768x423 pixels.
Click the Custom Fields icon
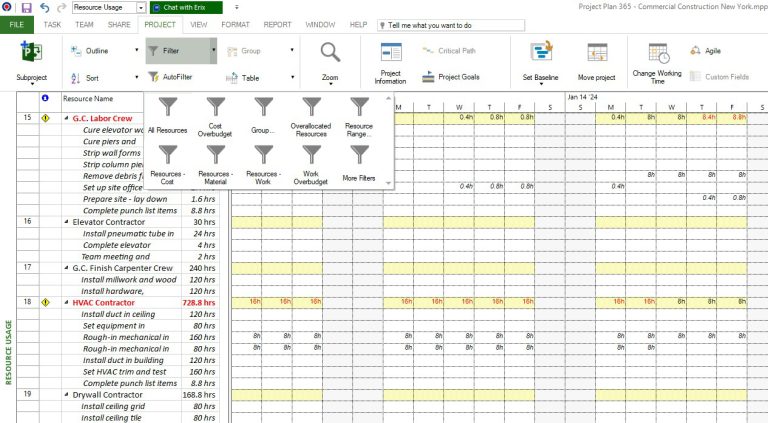click(x=695, y=76)
